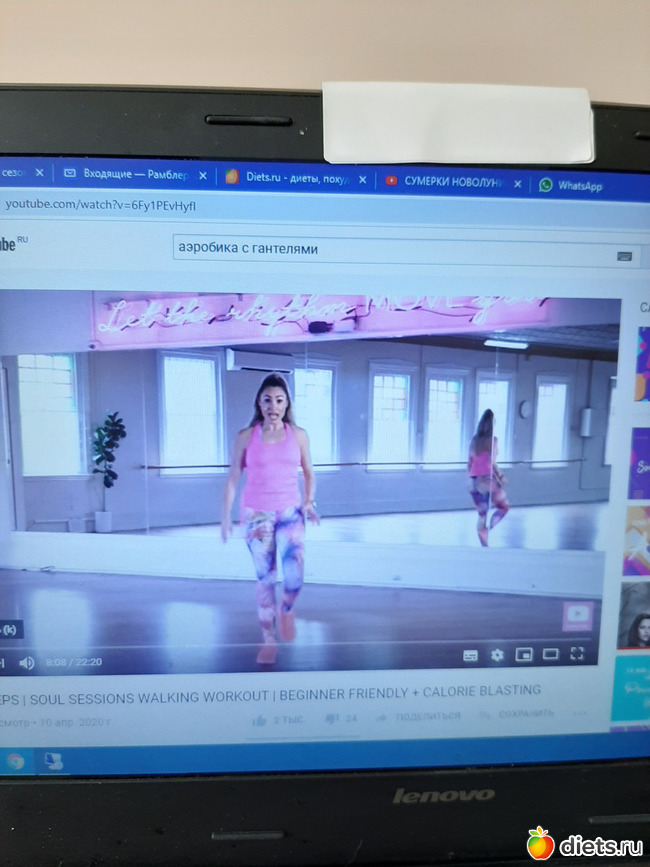Screen dimensions: 650x867
Task: Seek on the video progress bar
Action: point(300,643)
